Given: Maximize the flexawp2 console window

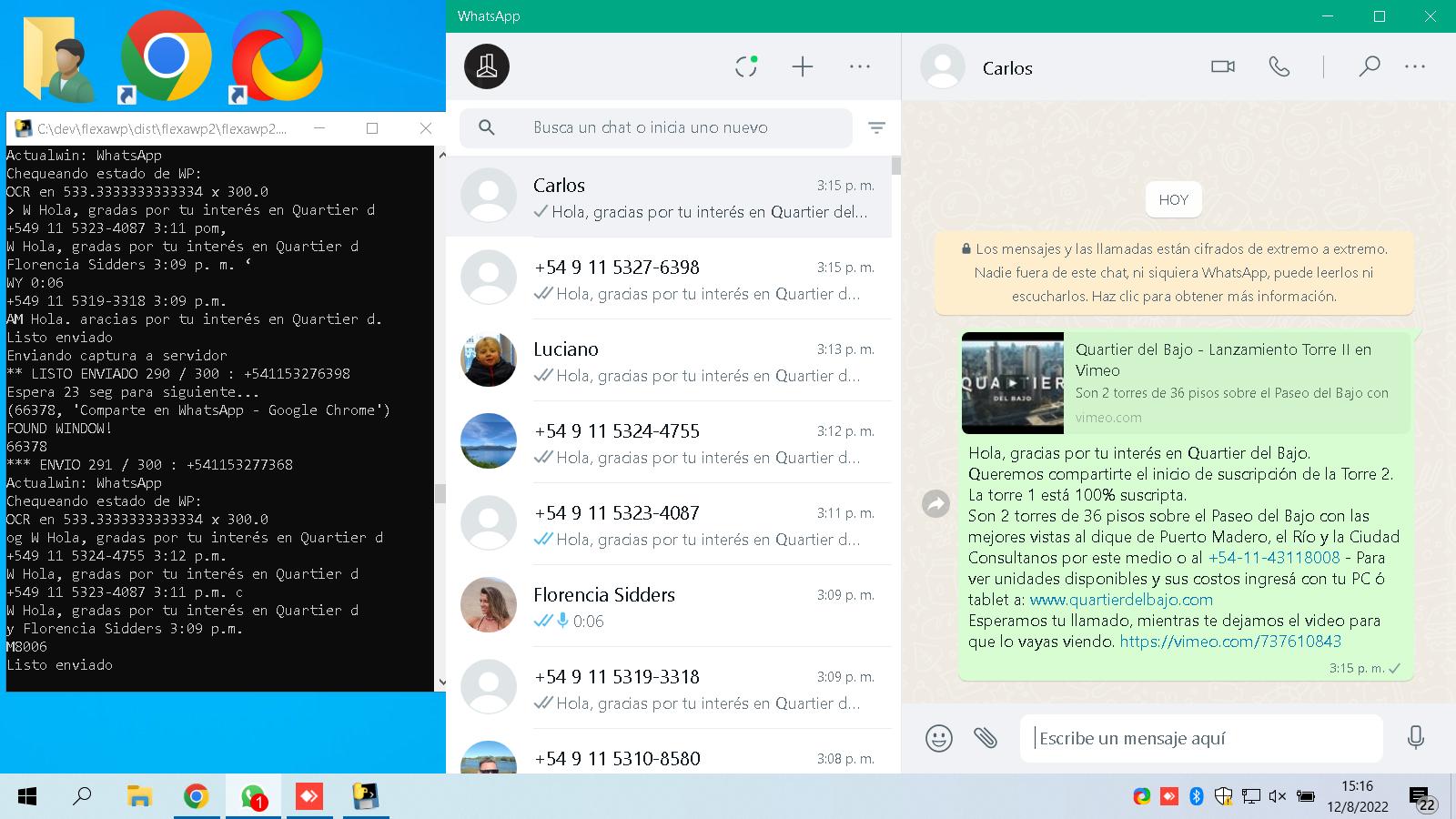Looking at the screenshot, I should [x=372, y=128].
